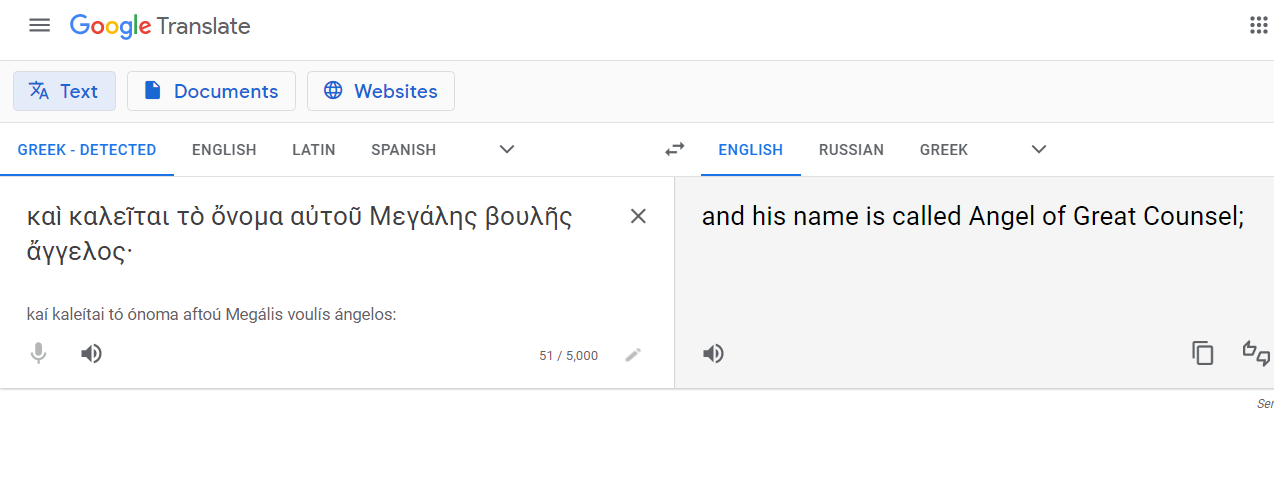The image size is (1274, 486).
Task: Choose Latin as source language
Action: pos(314,150)
